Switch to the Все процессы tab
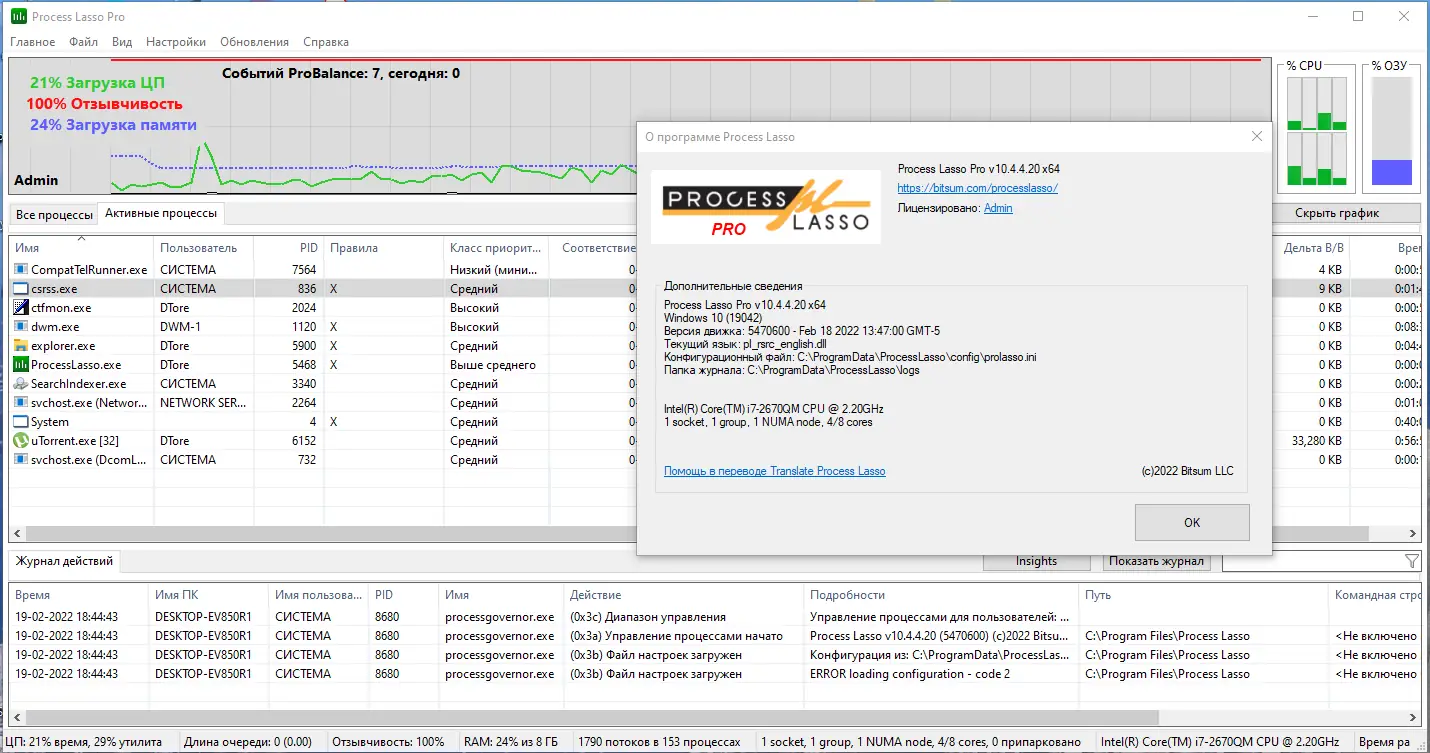 [x=54, y=215]
